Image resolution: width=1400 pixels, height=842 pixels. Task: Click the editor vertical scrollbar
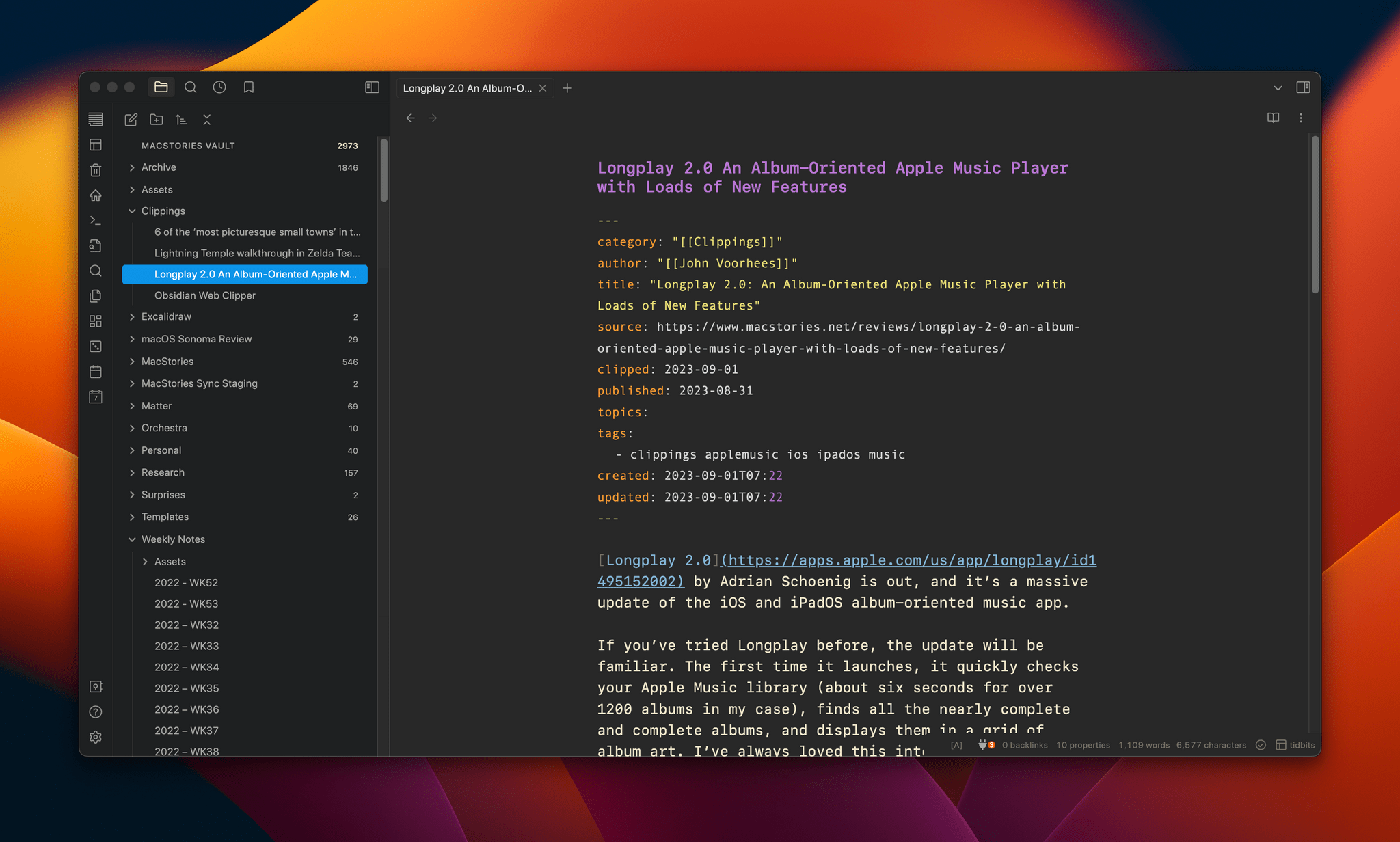click(x=1315, y=215)
